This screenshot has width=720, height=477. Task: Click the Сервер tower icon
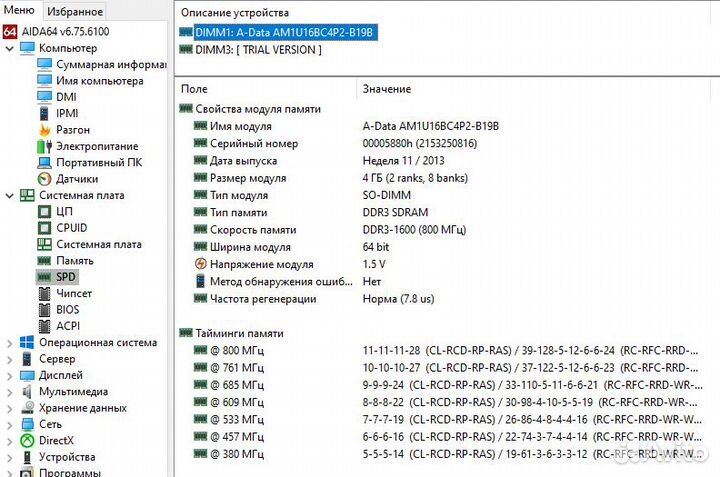click(x=27, y=359)
